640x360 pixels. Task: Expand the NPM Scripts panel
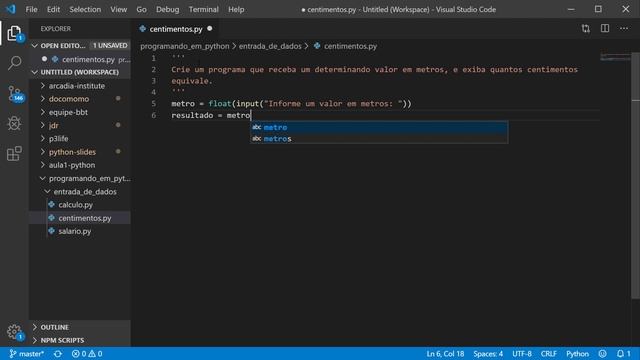(80, 340)
